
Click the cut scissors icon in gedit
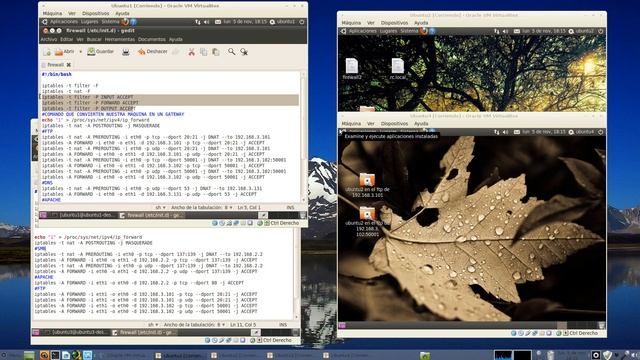click(x=191, y=52)
